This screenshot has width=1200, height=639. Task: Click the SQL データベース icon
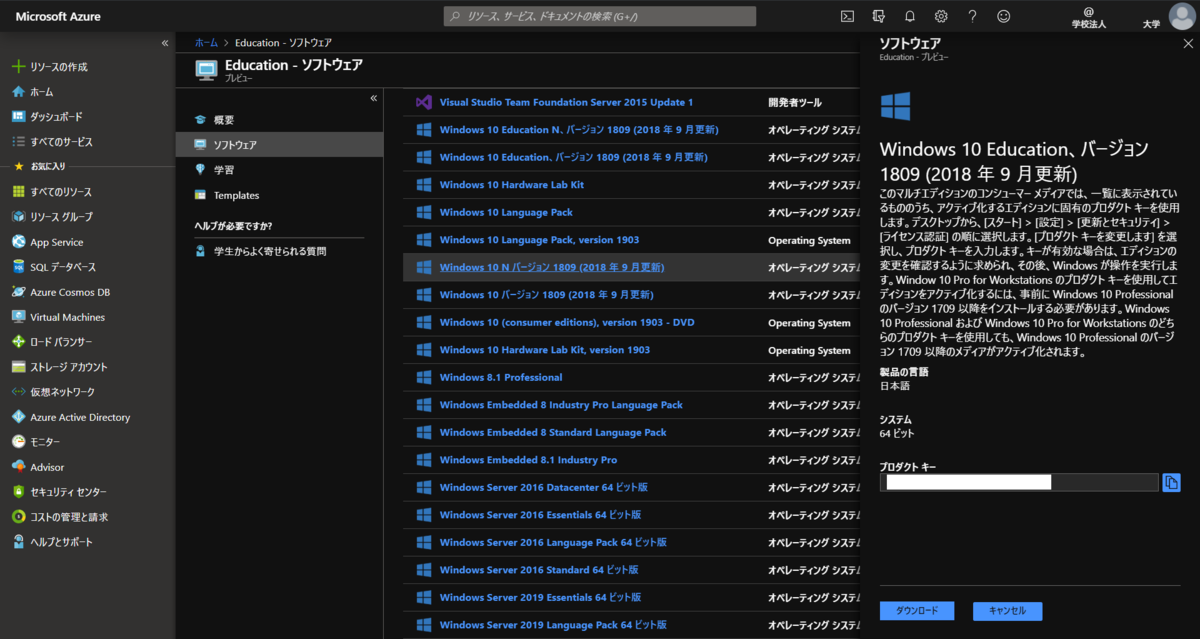[x=18, y=267]
